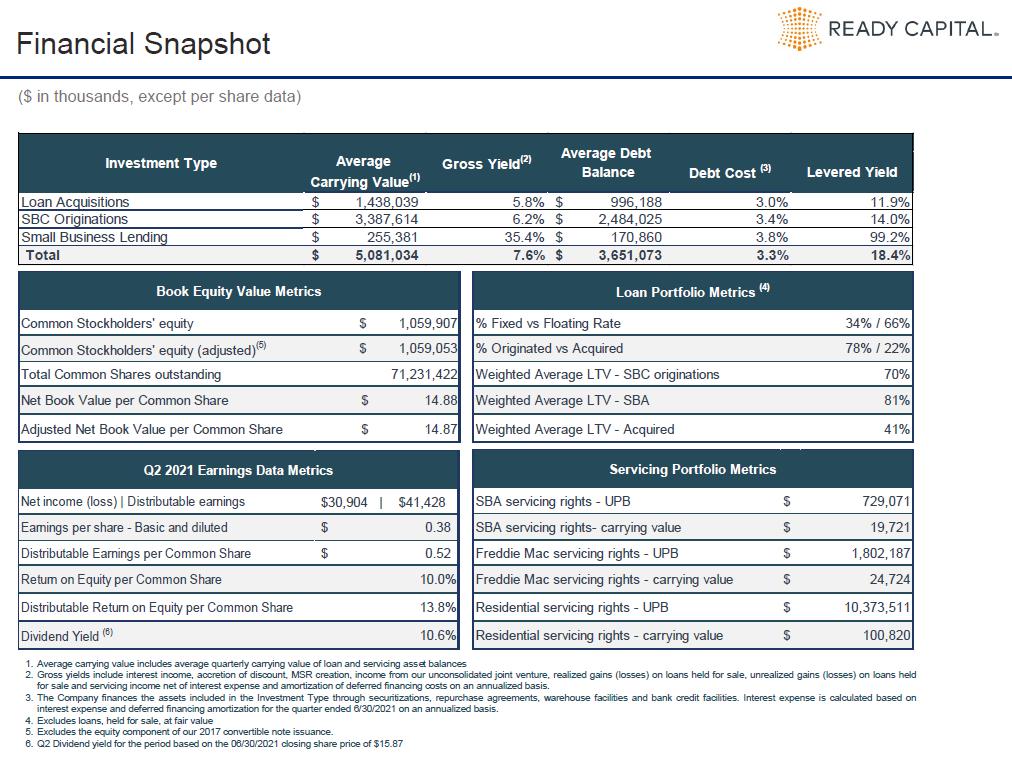
Task: Click the Loan Portfolio Metrics header
Action: pyautogui.click(x=693, y=291)
